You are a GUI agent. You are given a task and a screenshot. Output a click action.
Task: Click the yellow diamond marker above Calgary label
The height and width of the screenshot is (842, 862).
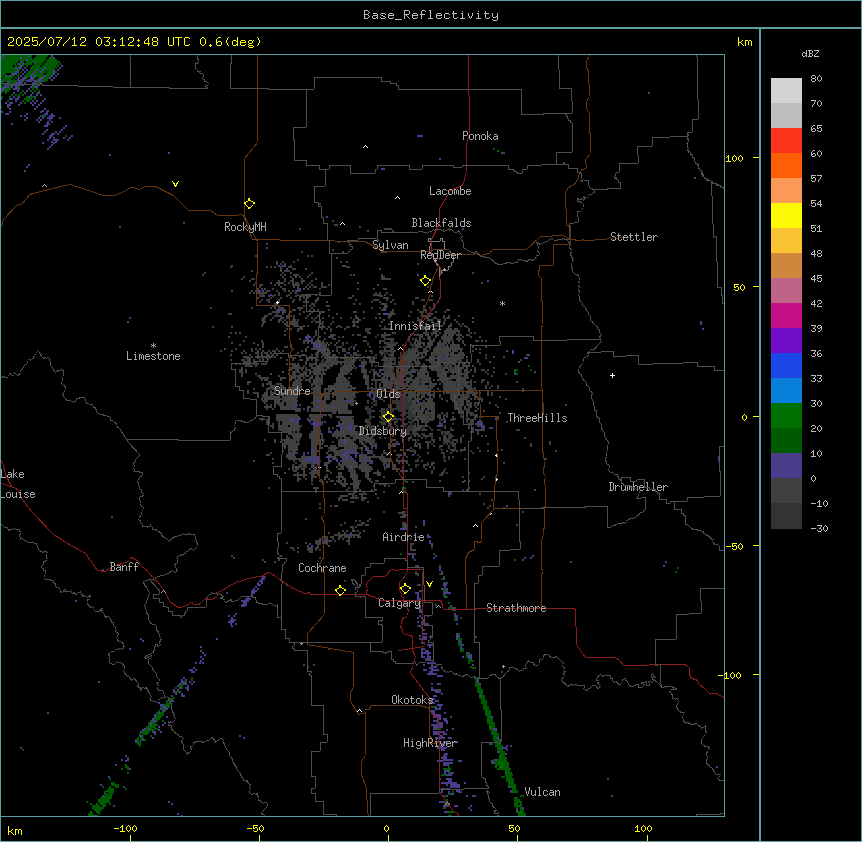[405, 589]
